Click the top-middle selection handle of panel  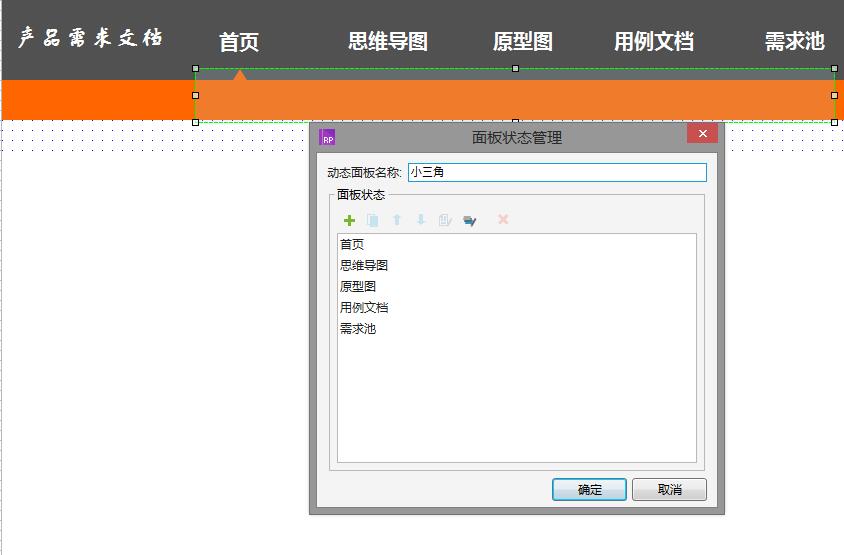coord(515,68)
